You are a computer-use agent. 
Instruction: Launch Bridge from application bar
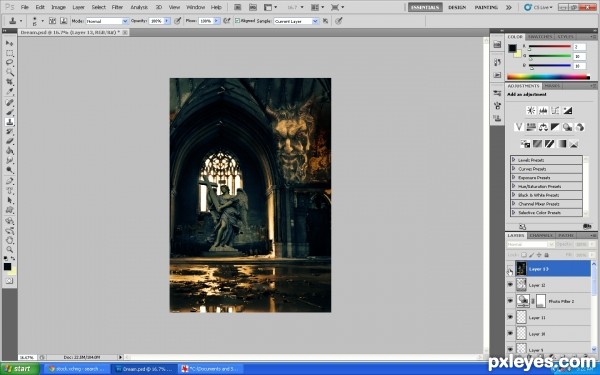click(238, 7)
